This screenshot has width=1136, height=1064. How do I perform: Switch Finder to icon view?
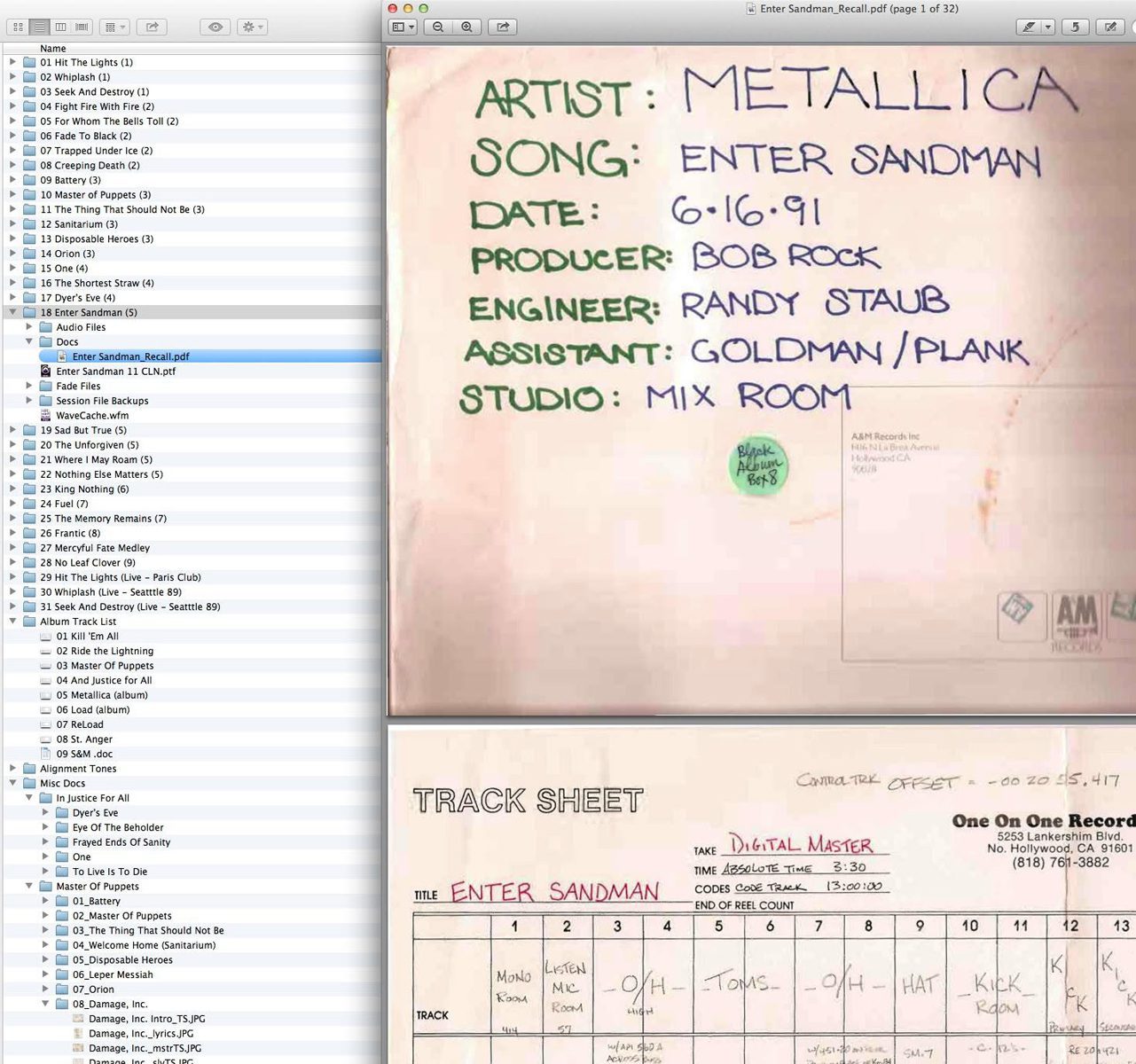pyautogui.click(x=18, y=27)
